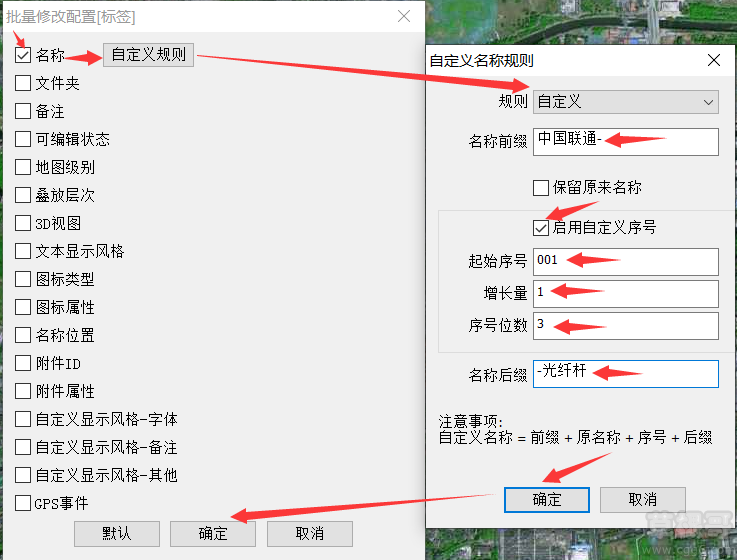737x560 pixels.
Task: Tick the 附件ID checkbox
Action: click(x=23, y=363)
